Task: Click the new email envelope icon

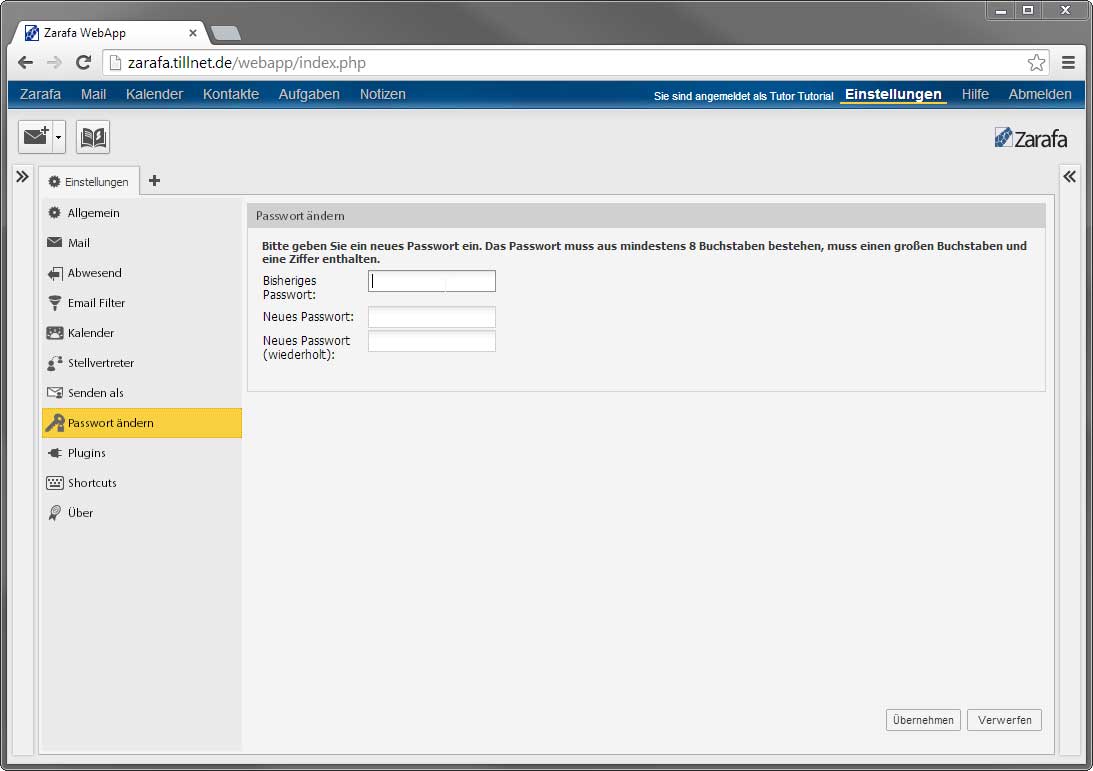Action: point(35,138)
